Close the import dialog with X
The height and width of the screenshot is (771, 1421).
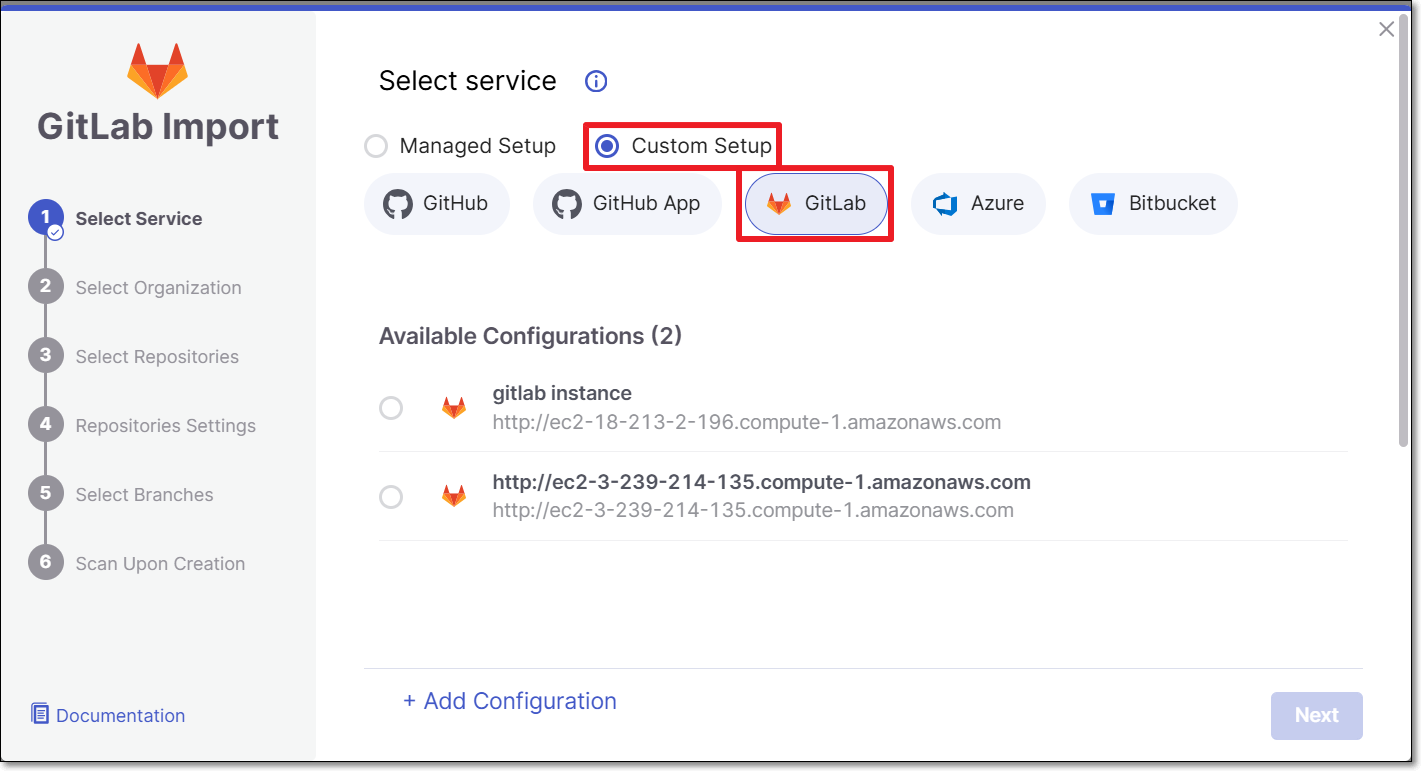click(1386, 29)
